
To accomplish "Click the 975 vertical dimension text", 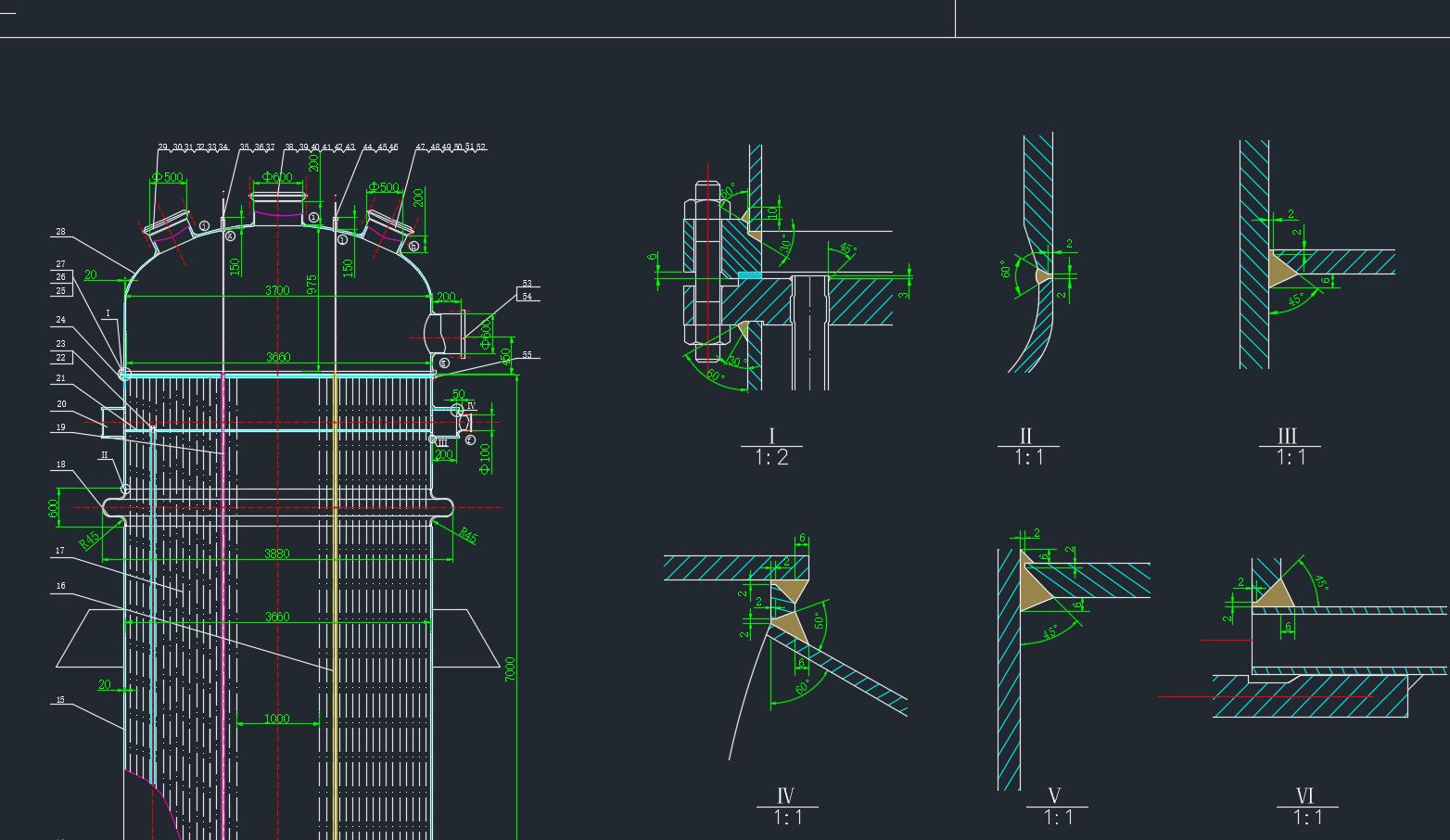I will [x=312, y=284].
